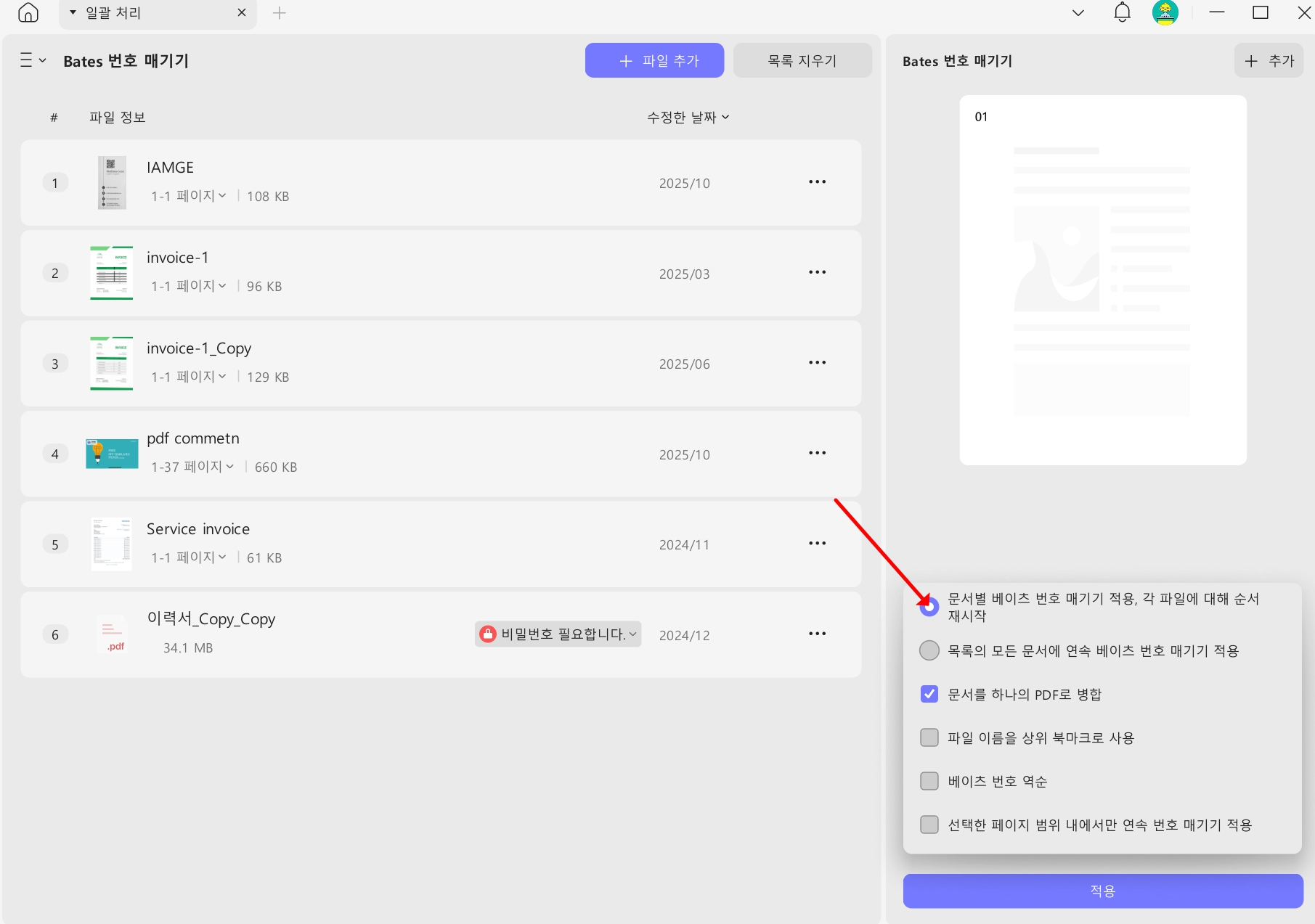
Task: Click the invoice-1_Copy file thumbnail
Action: [x=112, y=364]
